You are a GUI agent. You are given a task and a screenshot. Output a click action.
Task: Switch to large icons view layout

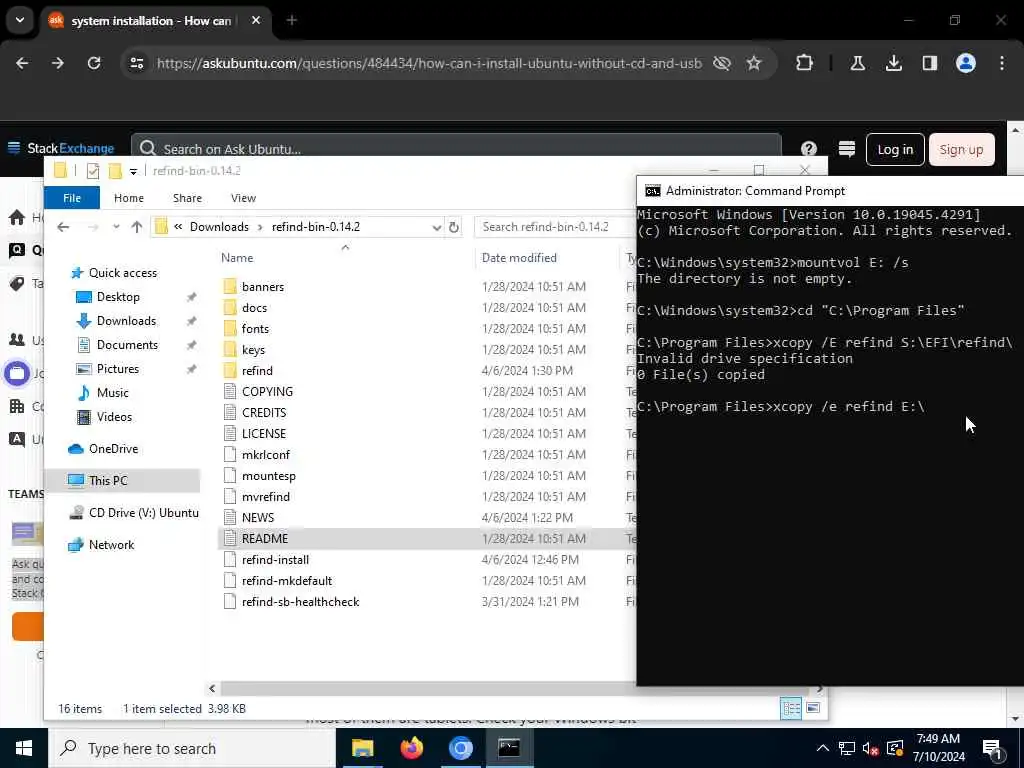[812, 708]
